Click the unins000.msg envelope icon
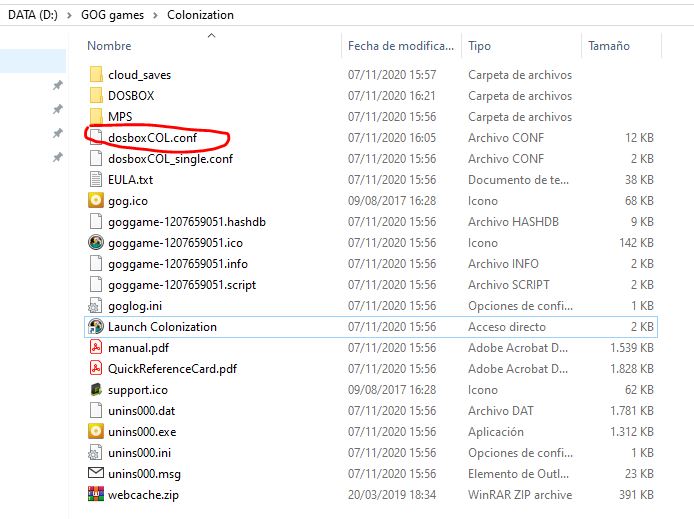This screenshot has height=519, width=694. tap(96, 473)
